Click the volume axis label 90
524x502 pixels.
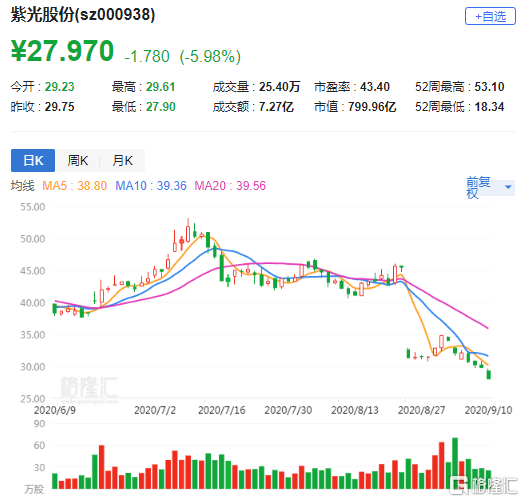[39, 424]
